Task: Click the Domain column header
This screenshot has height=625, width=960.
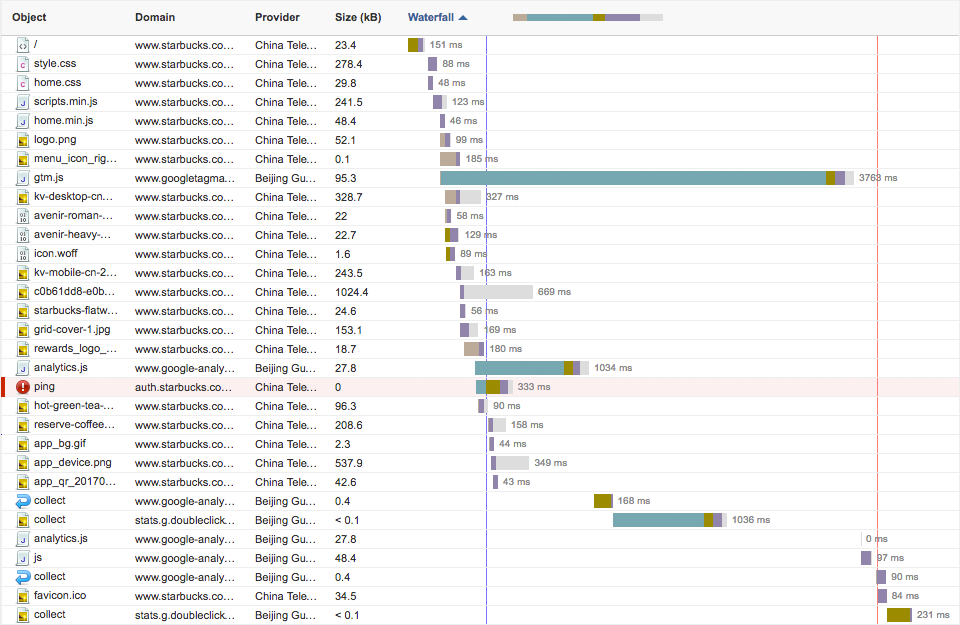Action: (x=154, y=17)
